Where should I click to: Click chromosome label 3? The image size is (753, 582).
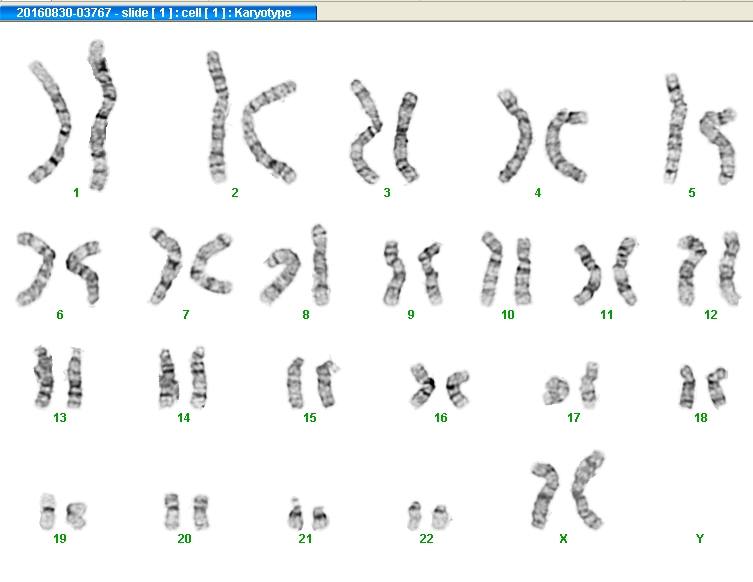[387, 193]
